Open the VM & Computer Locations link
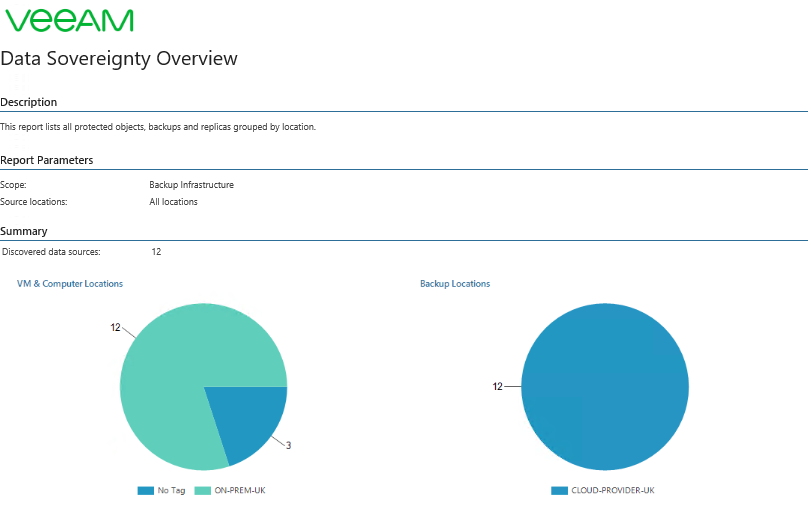 point(70,284)
